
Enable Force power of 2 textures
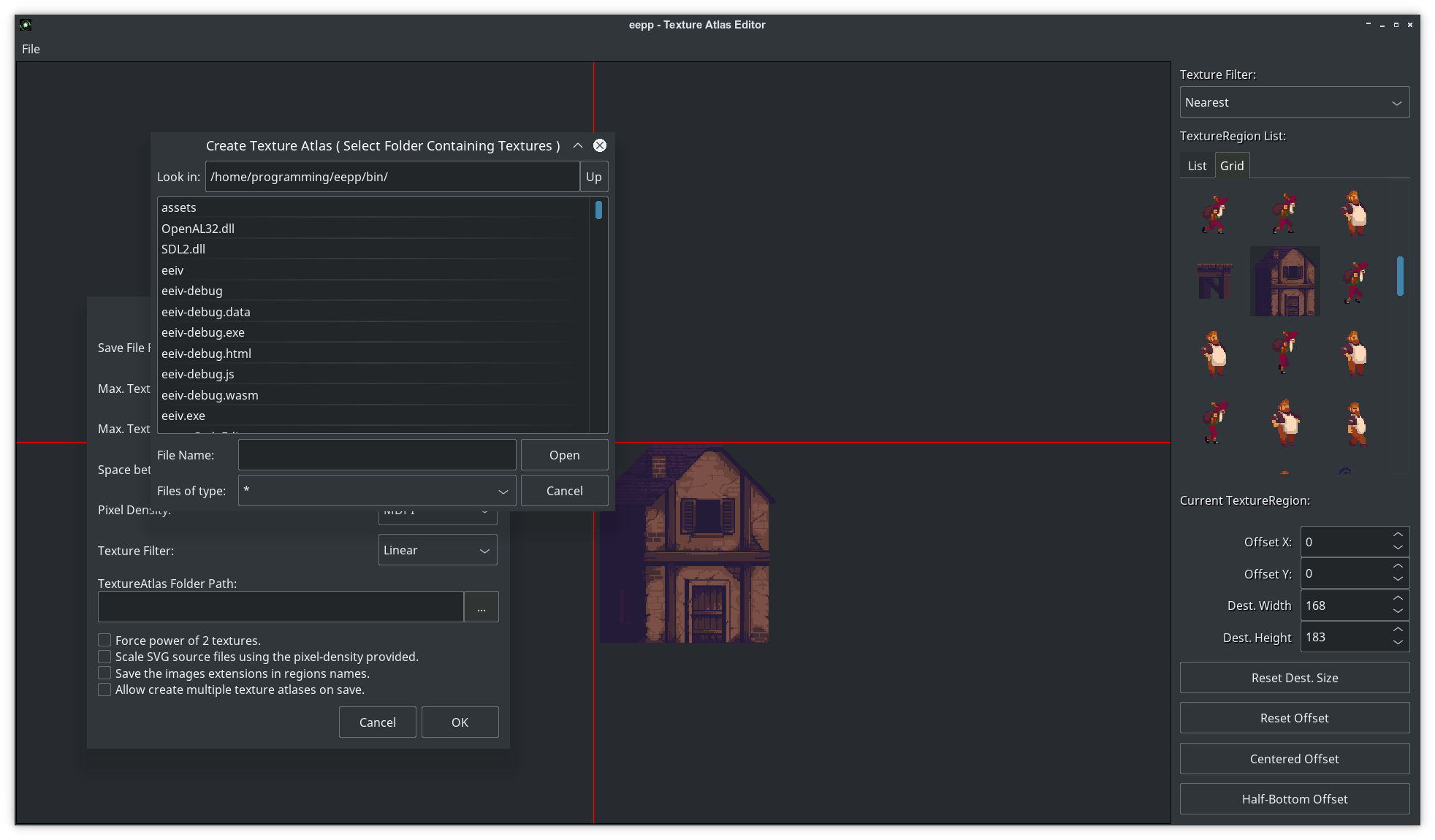point(105,641)
